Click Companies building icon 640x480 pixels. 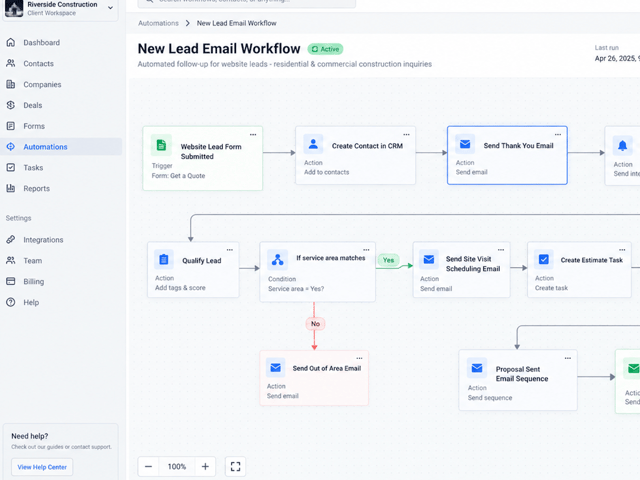pos(11,84)
